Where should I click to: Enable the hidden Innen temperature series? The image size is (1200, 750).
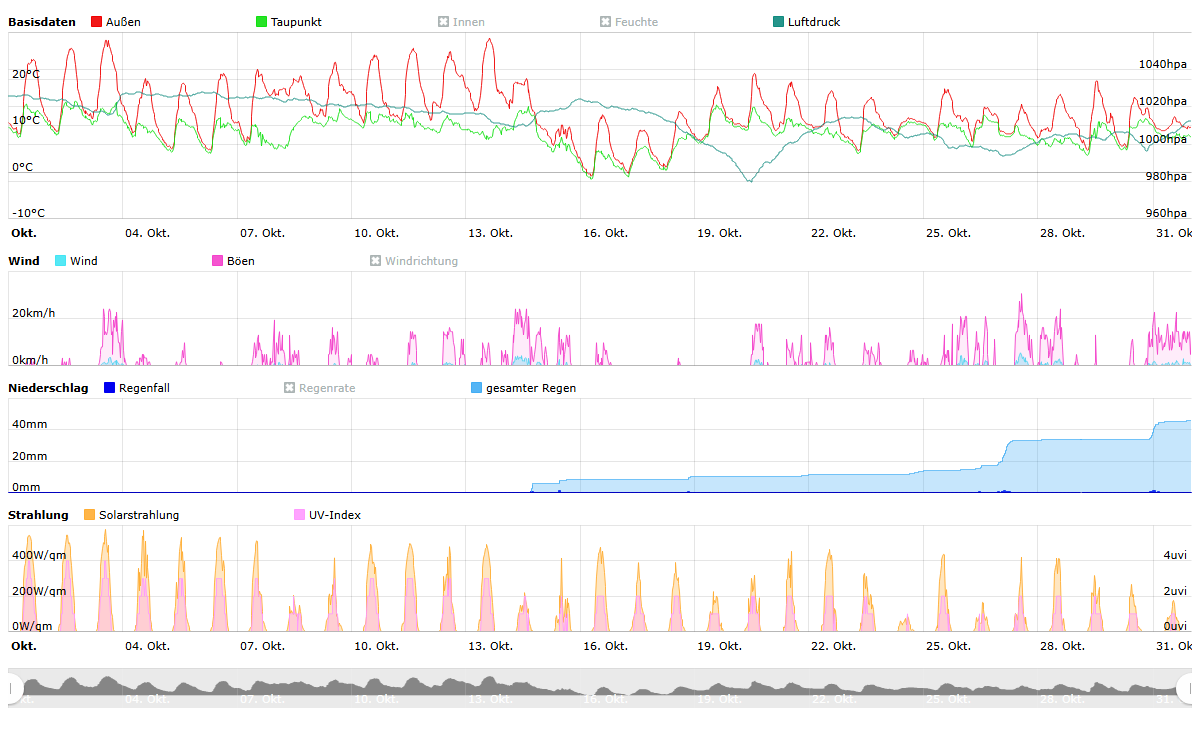(x=461, y=22)
